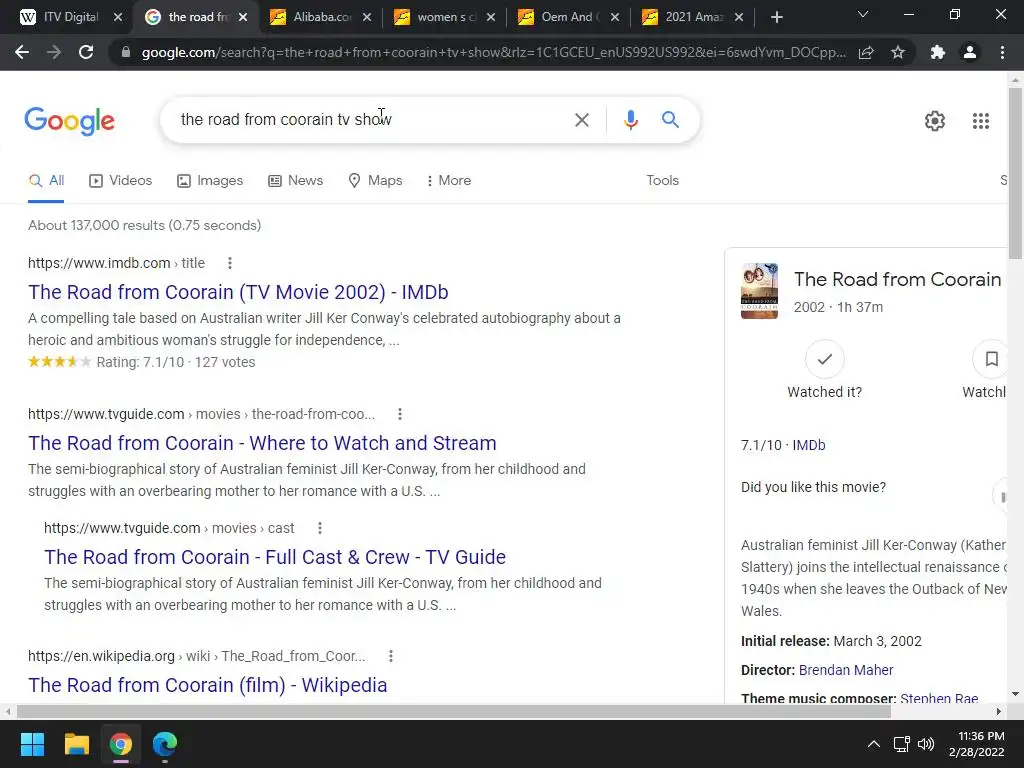
Task: Close the ITV Digital tab
Action: pyautogui.click(x=118, y=17)
